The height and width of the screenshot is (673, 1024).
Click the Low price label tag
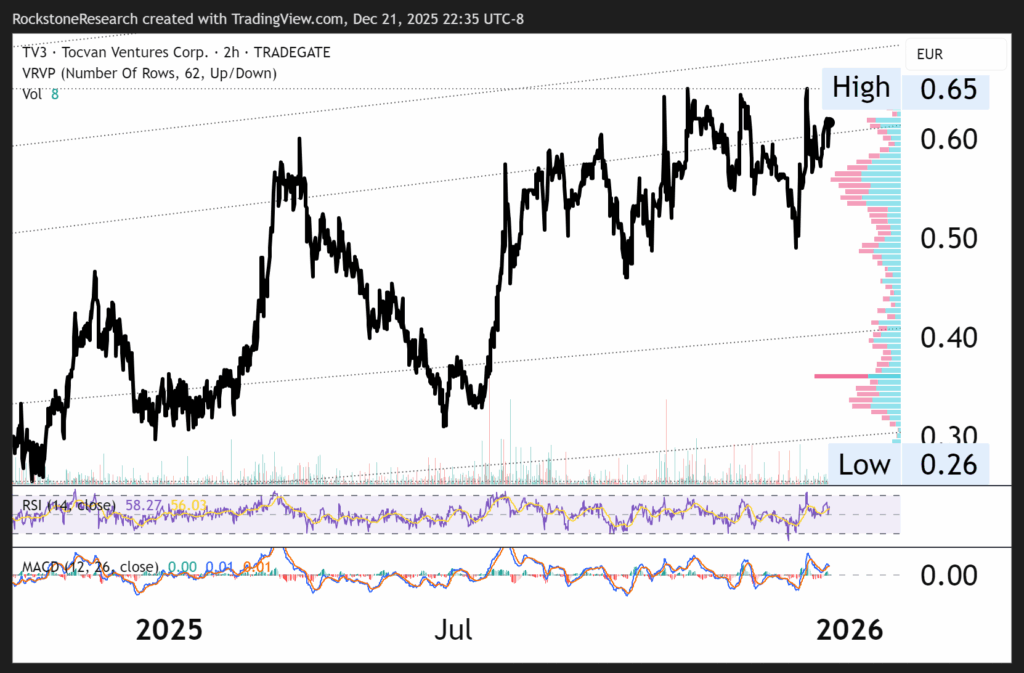click(865, 464)
